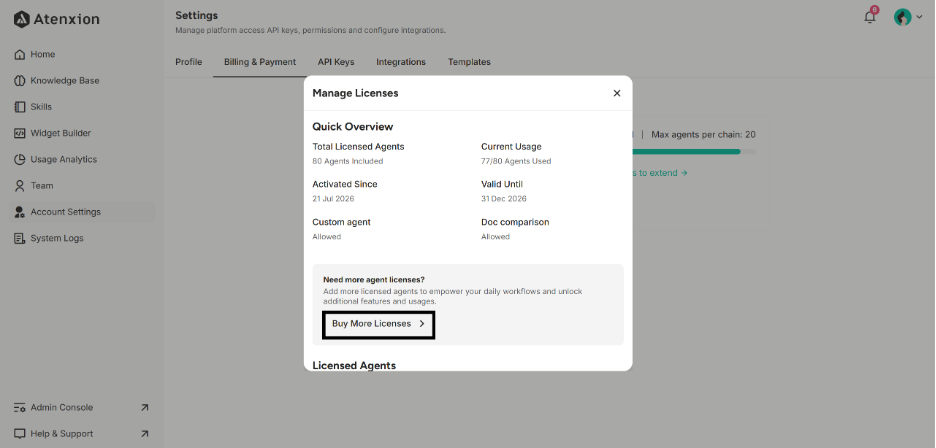Click the chevron in Buy More Licenses
The image size is (936, 448).
click(x=421, y=324)
